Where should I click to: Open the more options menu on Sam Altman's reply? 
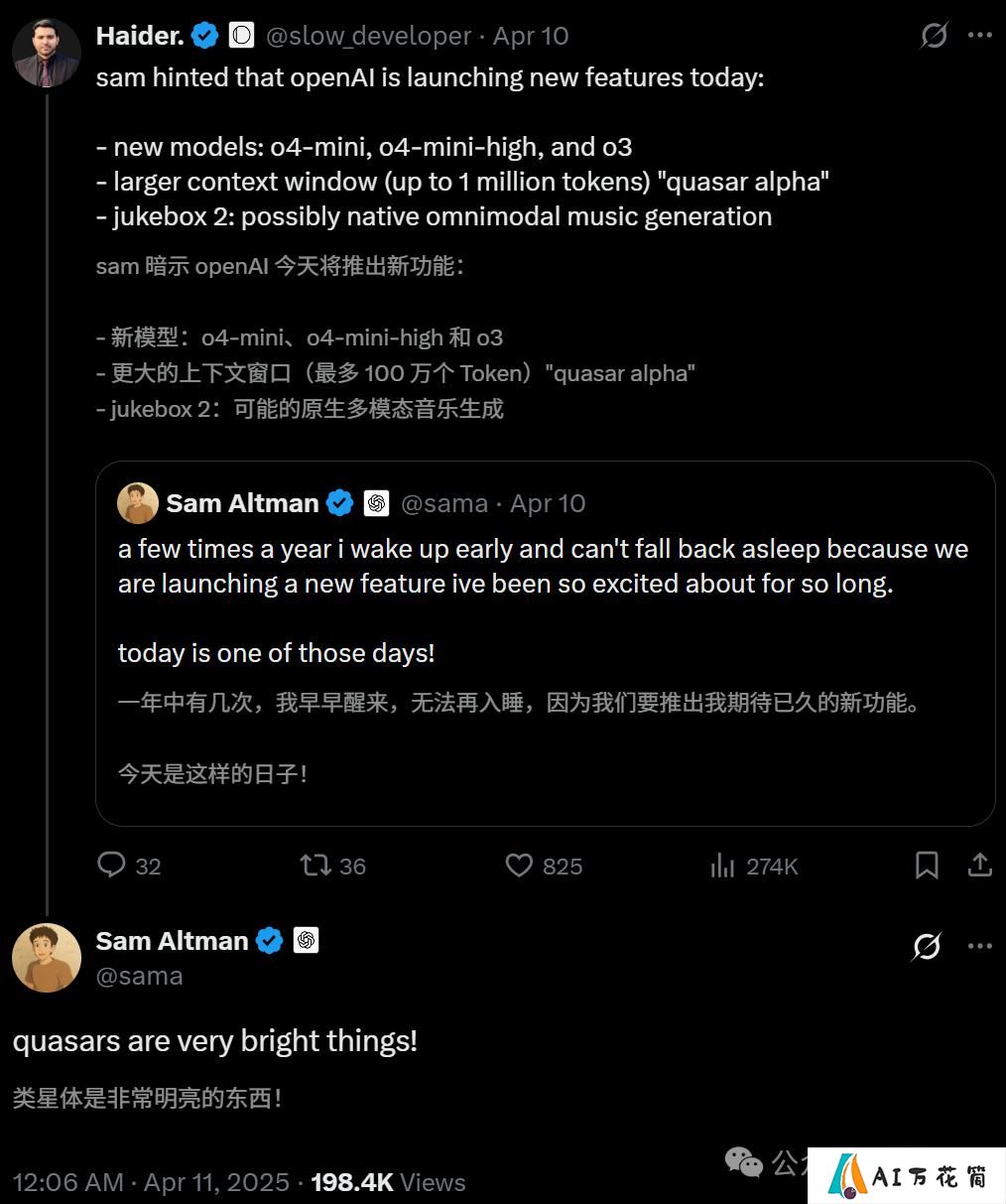pos(980,946)
